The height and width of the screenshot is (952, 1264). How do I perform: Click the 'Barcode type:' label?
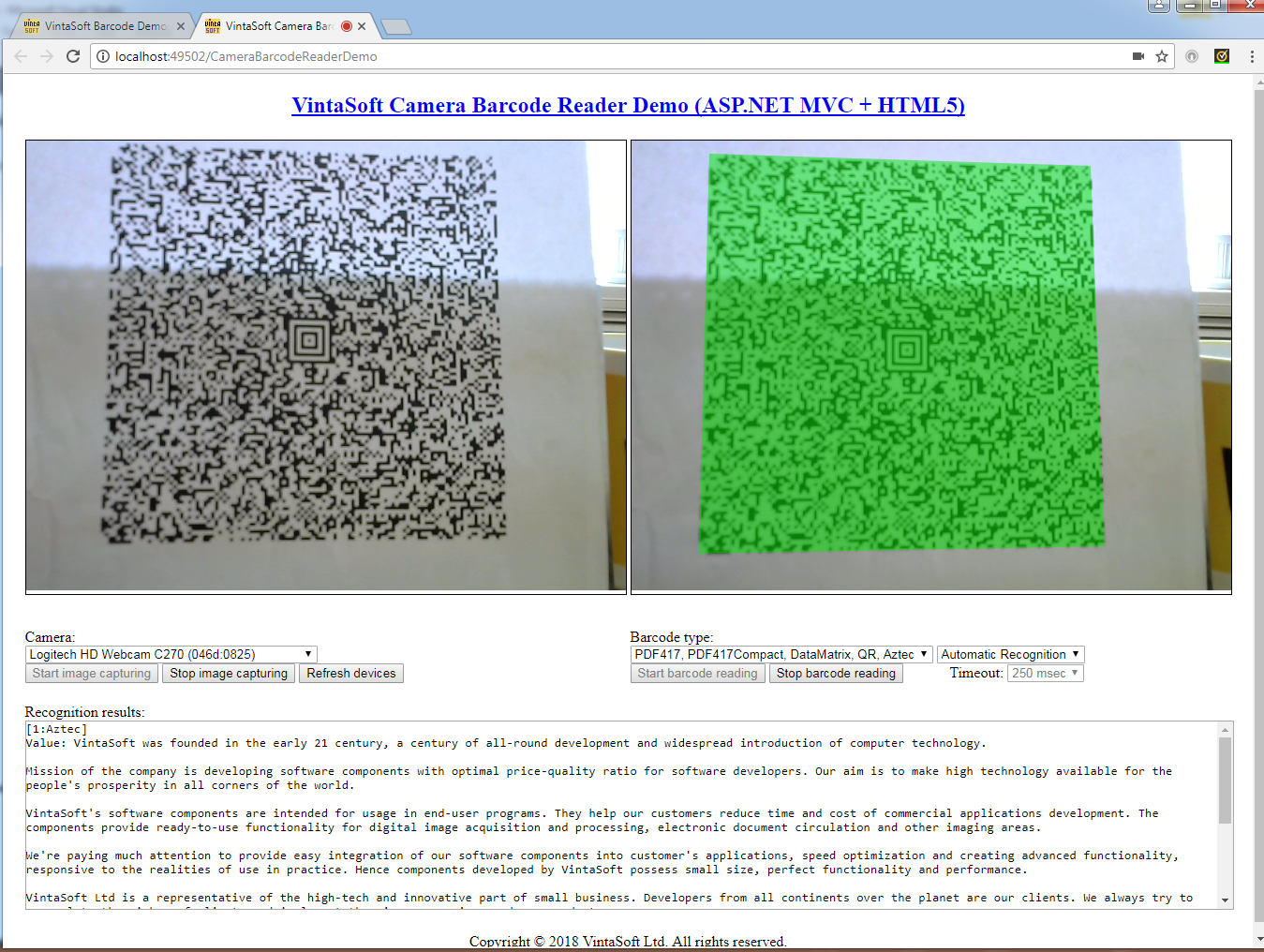(x=672, y=637)
